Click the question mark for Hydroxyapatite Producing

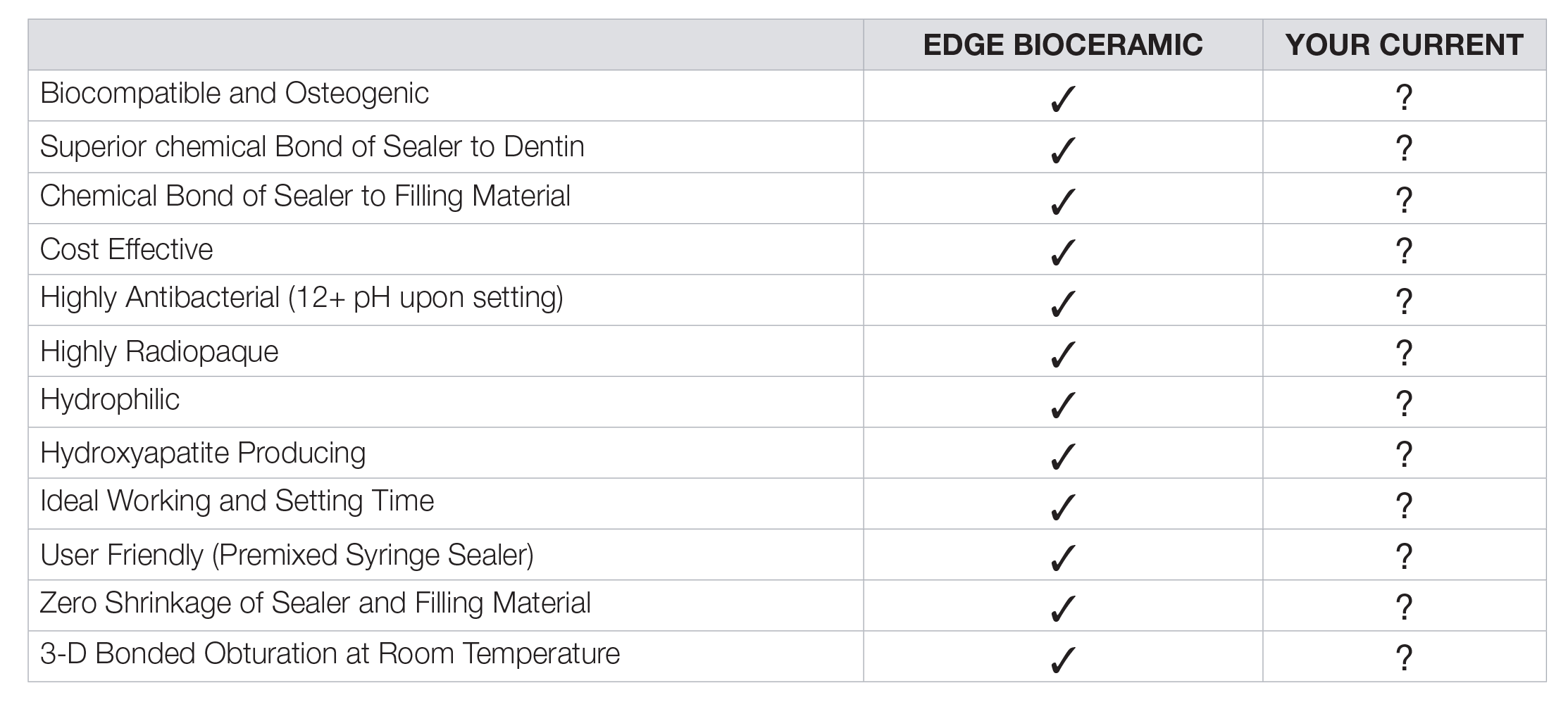[1403, 454]
